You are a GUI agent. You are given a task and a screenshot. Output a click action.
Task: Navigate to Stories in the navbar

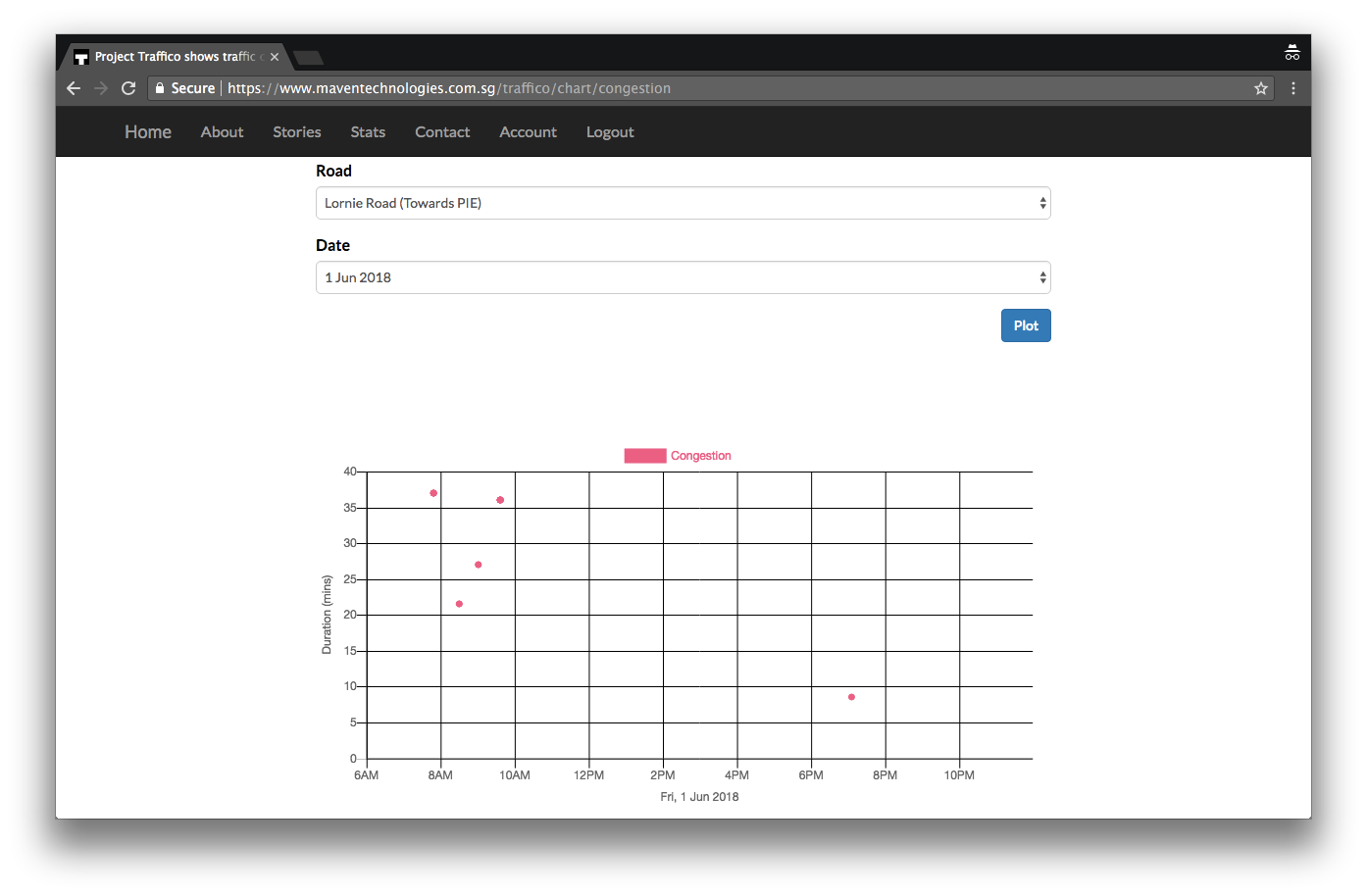pyautogui.click(x=297, y=132)
